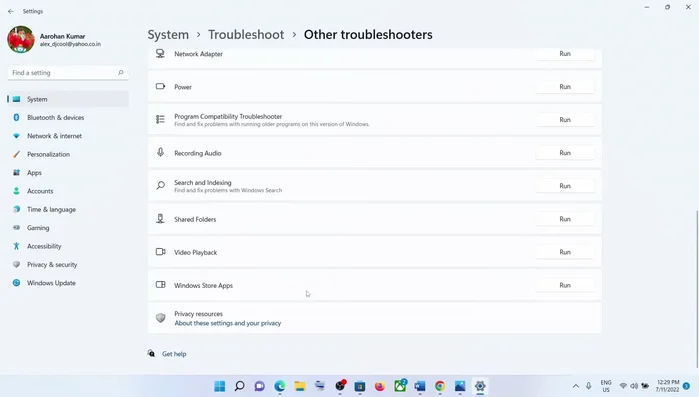The height and width of the screenshot is (397, 699).
Task: Click the Power battery icon
Action: 160,86
